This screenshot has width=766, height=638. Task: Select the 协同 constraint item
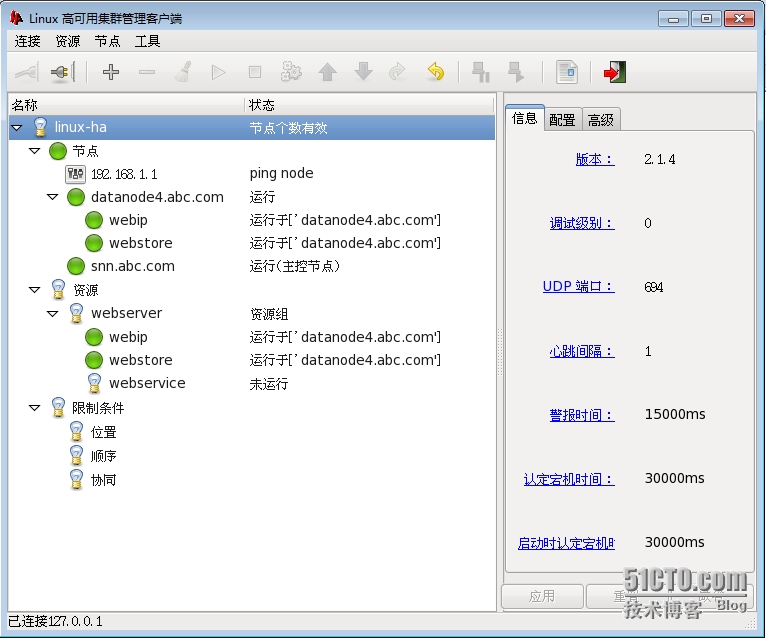click(103, 480)
